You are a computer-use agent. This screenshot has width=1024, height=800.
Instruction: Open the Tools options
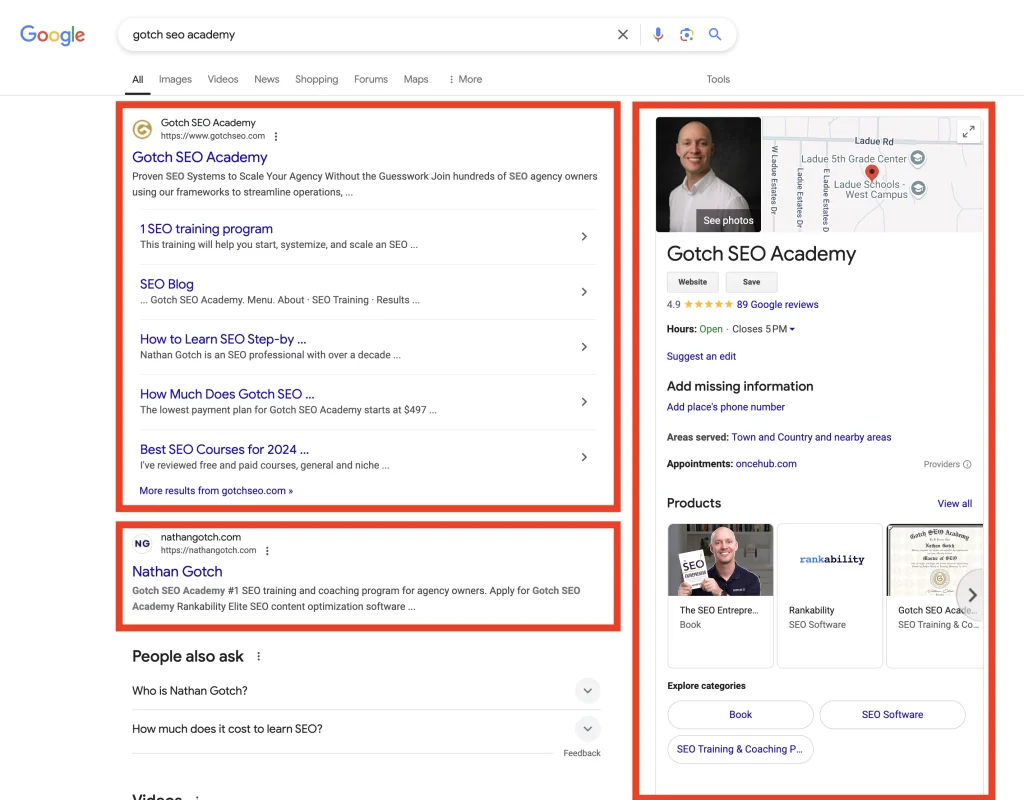click(718, 79)
